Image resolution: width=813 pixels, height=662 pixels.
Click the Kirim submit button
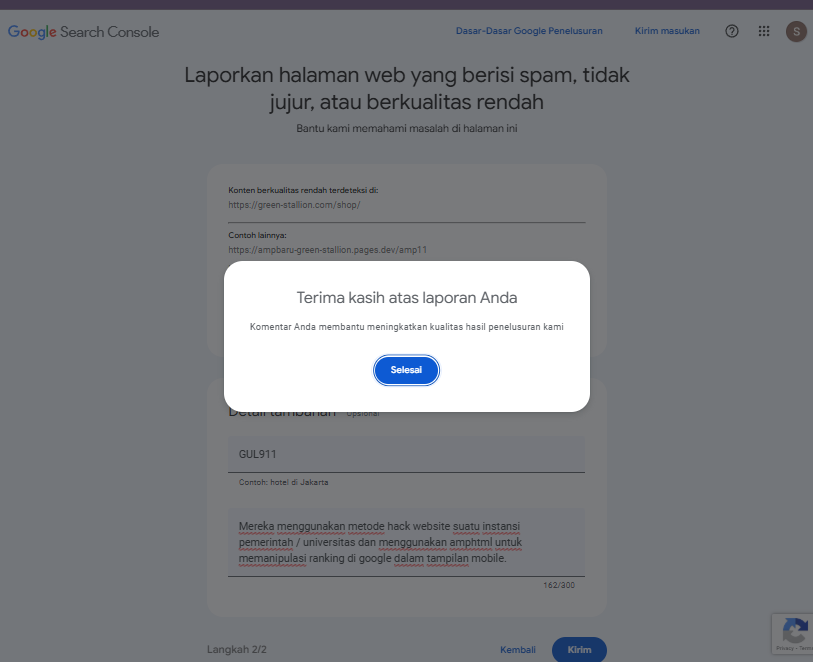(x=579, y=650)
